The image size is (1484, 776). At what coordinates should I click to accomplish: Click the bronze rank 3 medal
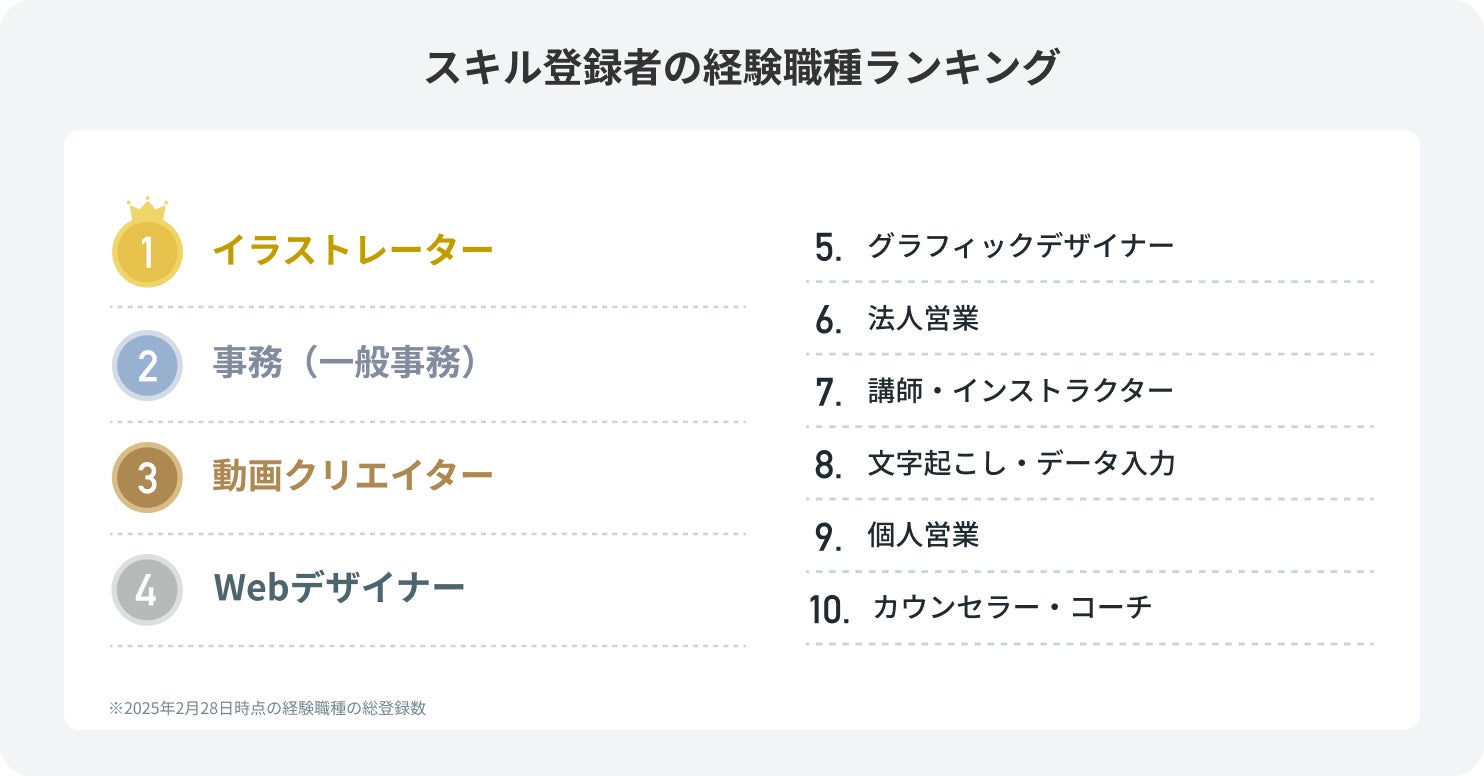tap(147, 477)
